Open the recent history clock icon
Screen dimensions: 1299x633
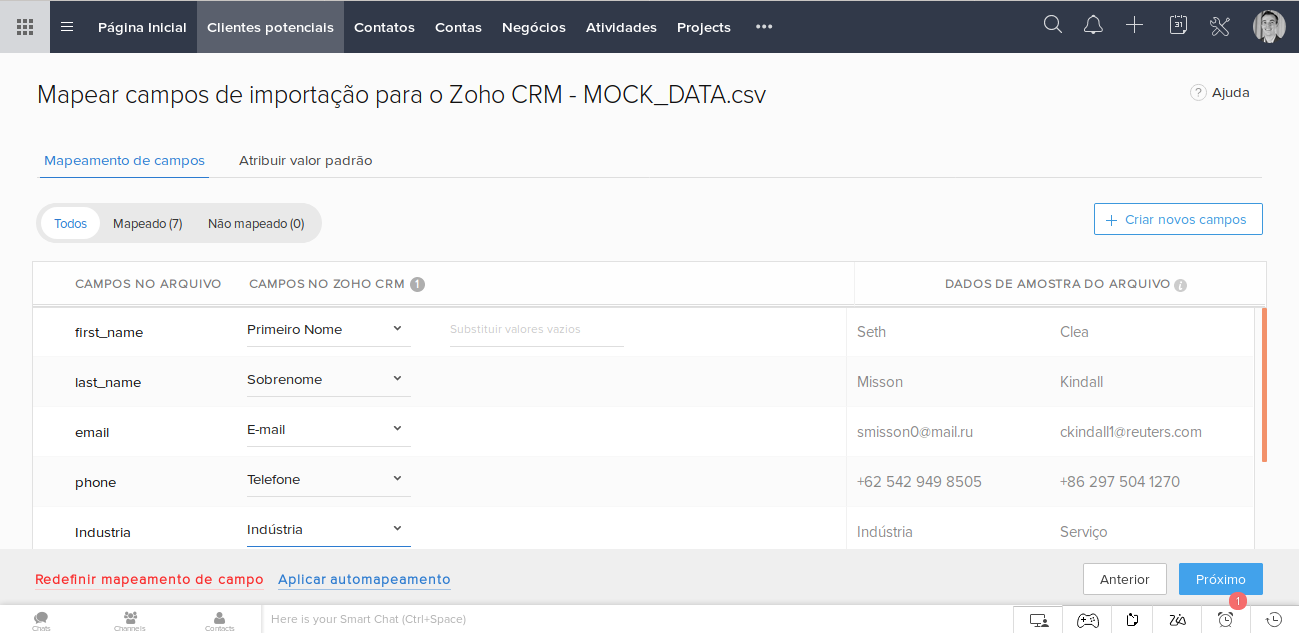(1274, 620)
